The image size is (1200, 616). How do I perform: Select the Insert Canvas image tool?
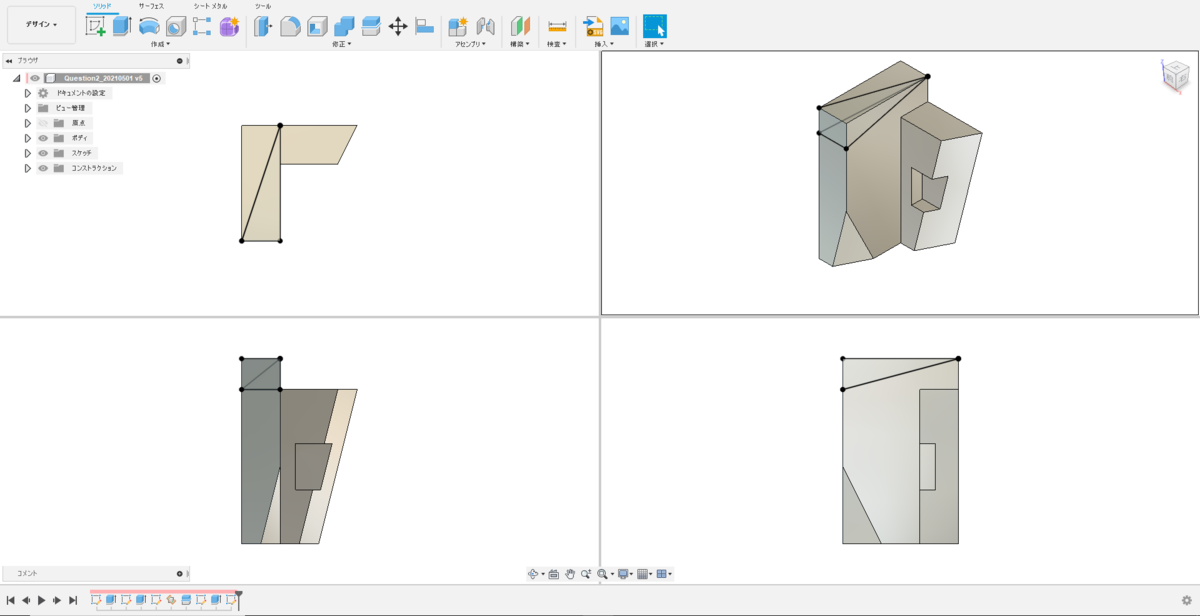click(620, 27)
